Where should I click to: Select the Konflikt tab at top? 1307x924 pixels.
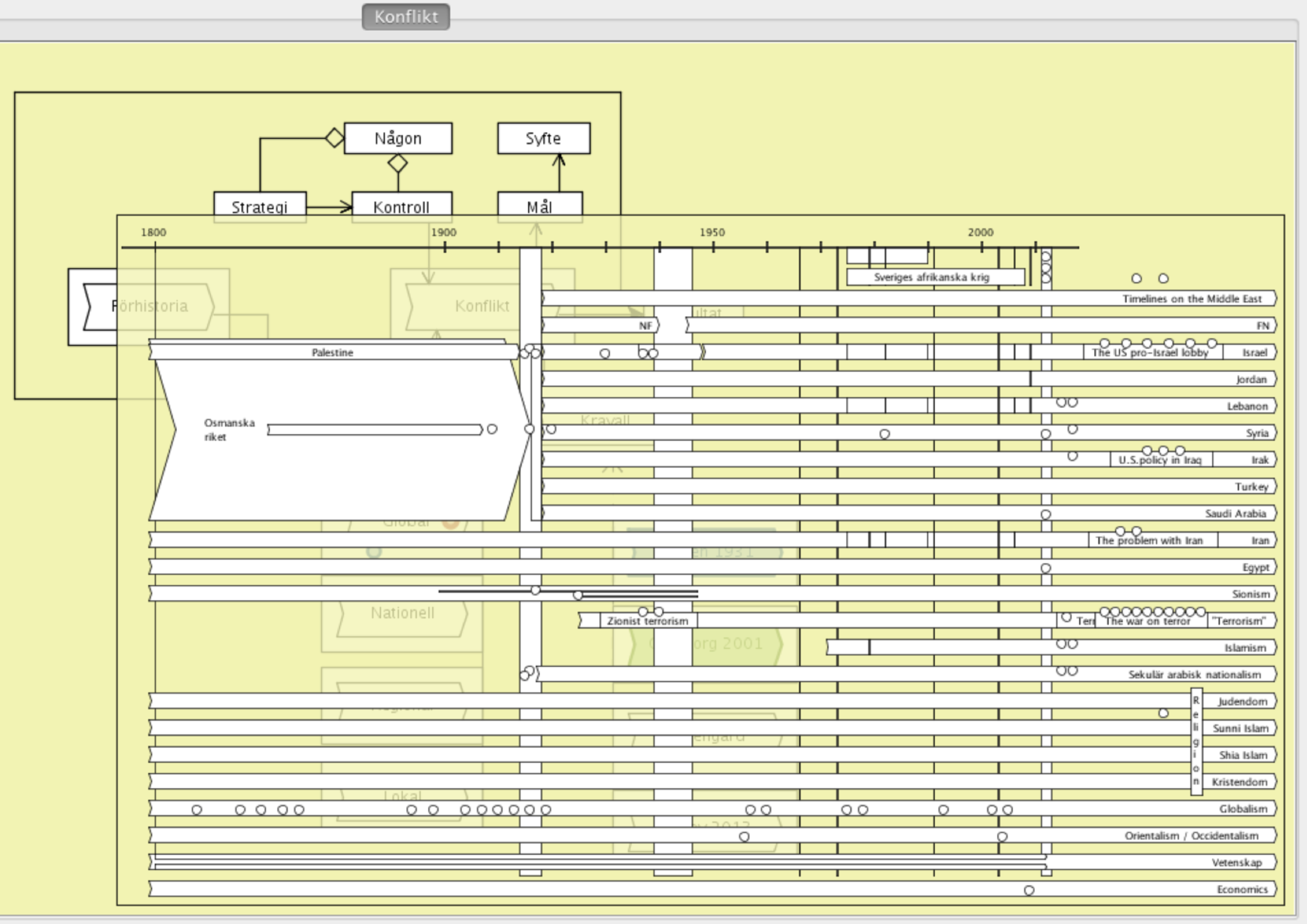[406, 16]
